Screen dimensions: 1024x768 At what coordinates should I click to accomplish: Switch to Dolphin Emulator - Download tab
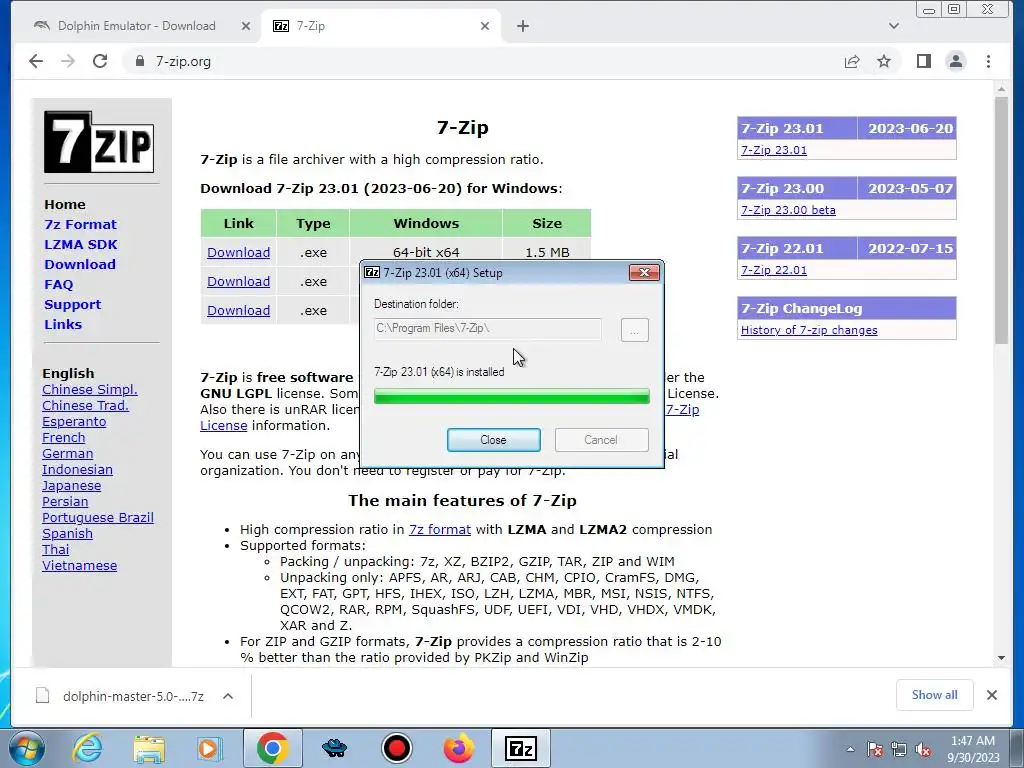click(136, 26)
